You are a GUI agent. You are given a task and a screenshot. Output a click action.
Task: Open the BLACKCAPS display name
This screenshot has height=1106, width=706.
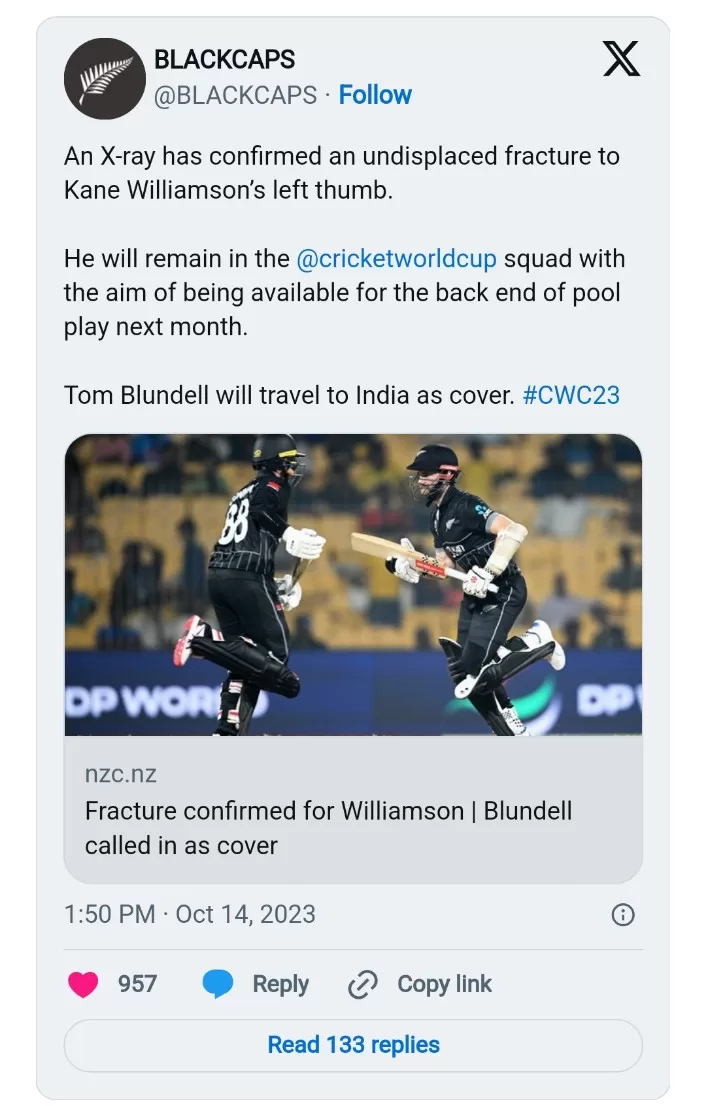click(224, 59)
